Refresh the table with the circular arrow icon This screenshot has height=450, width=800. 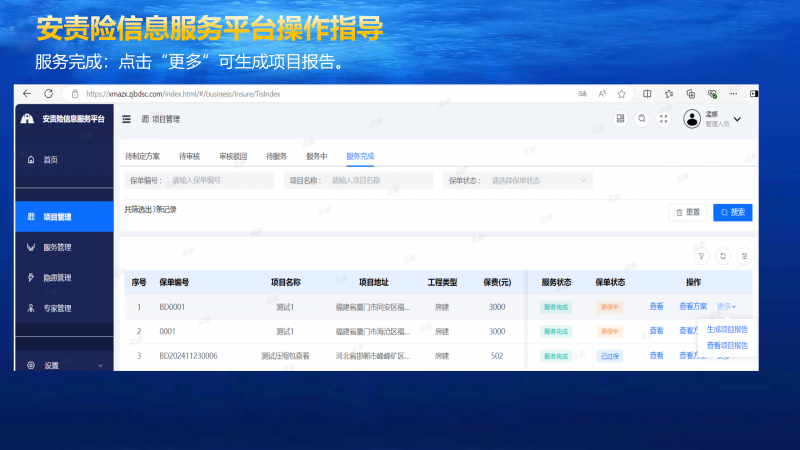(723, 256)
